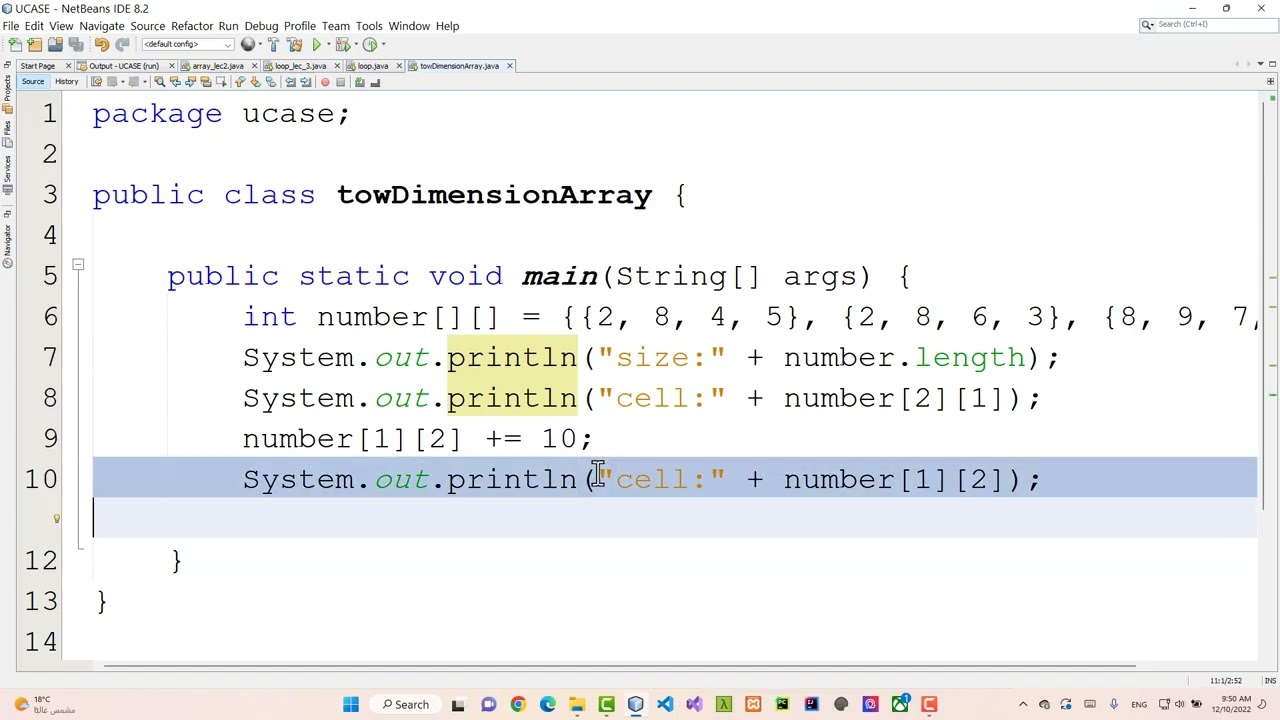Screen dimensions: 1280x720
Task: Click the Undo arrow icon
Action: [101, 44]
